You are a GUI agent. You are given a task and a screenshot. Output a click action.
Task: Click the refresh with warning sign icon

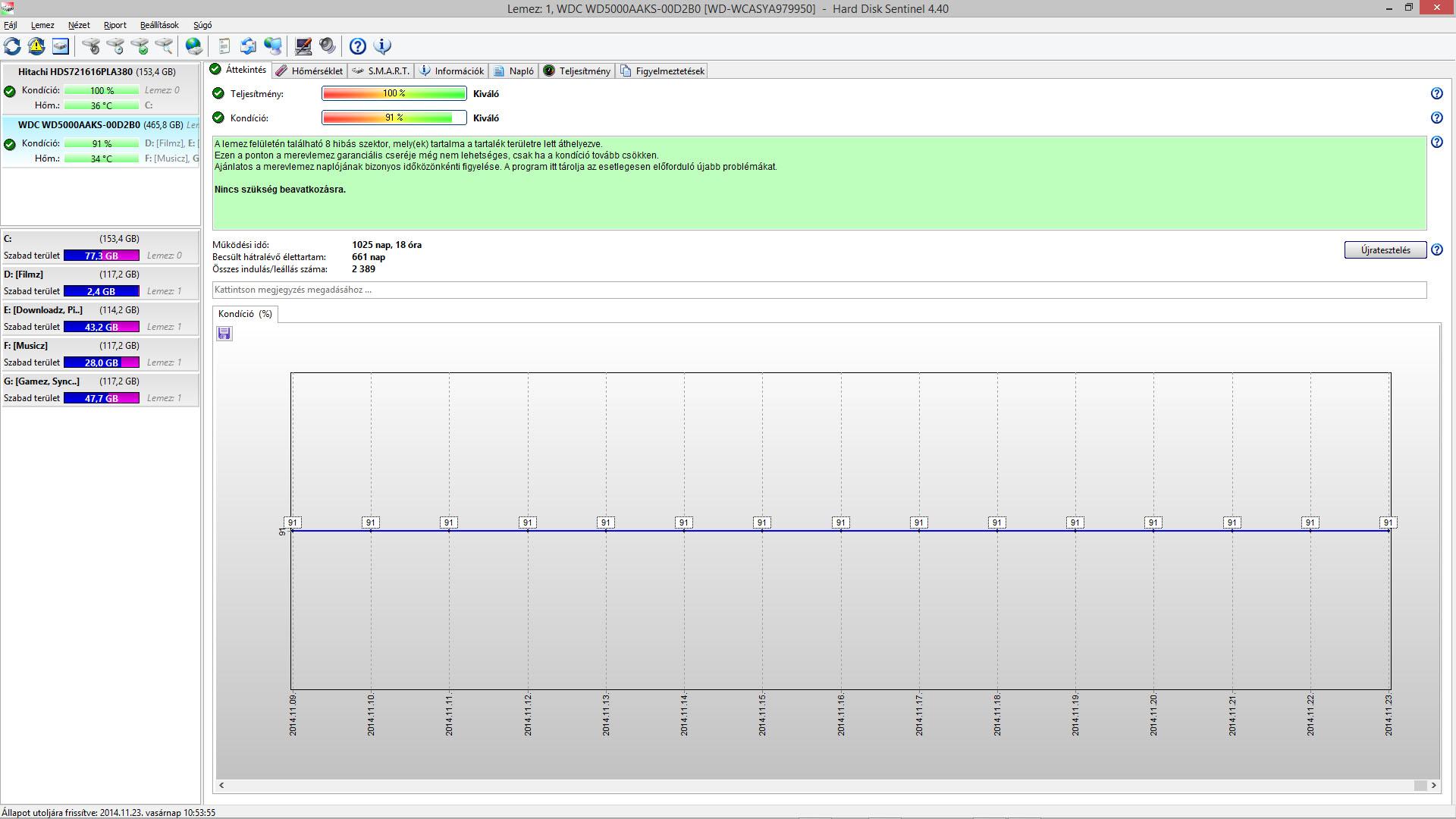(36, 46)
